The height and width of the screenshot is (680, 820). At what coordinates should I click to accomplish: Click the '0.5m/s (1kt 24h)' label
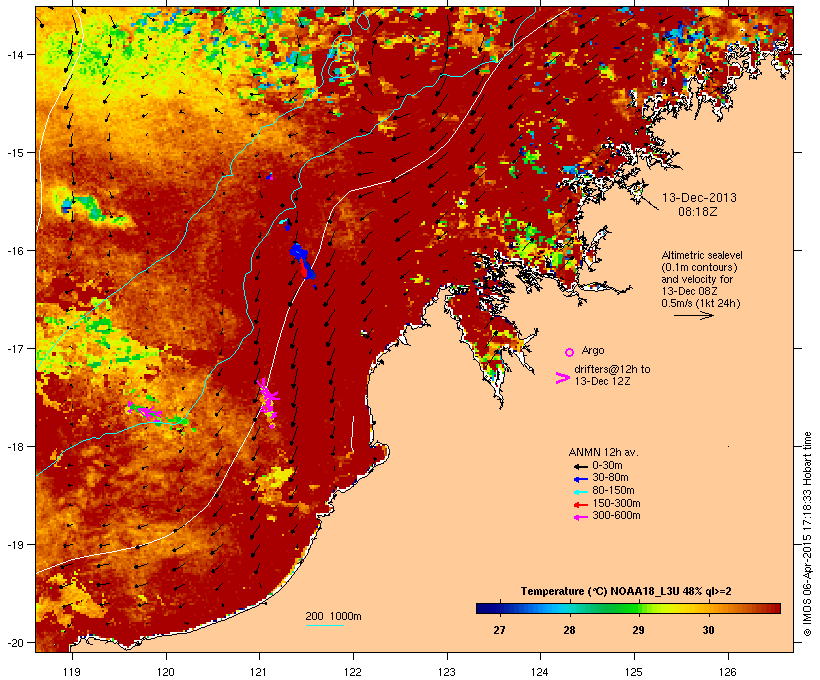[x=701, y=303]
